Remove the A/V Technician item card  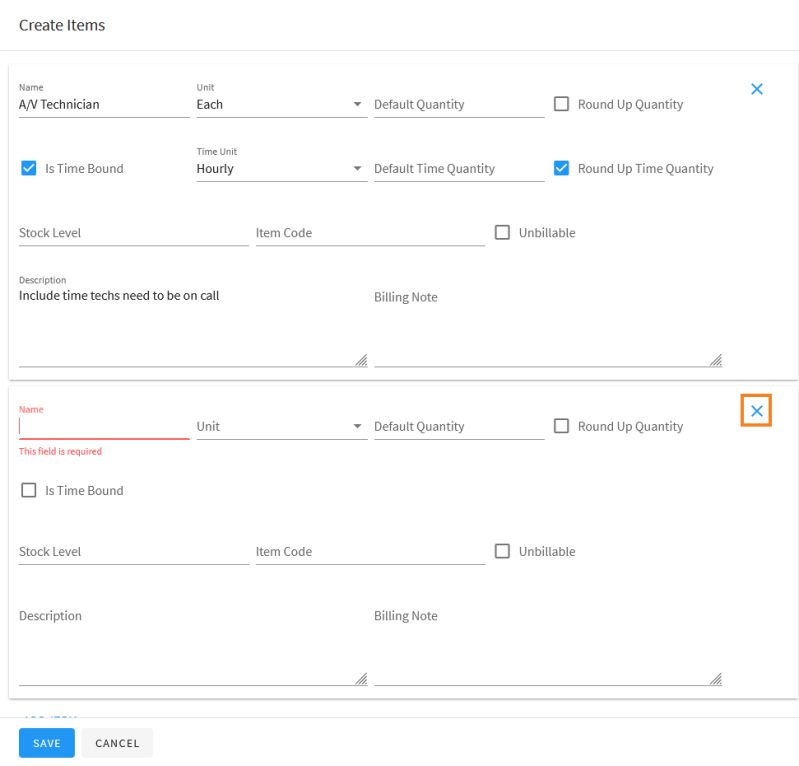pos(757,89)
